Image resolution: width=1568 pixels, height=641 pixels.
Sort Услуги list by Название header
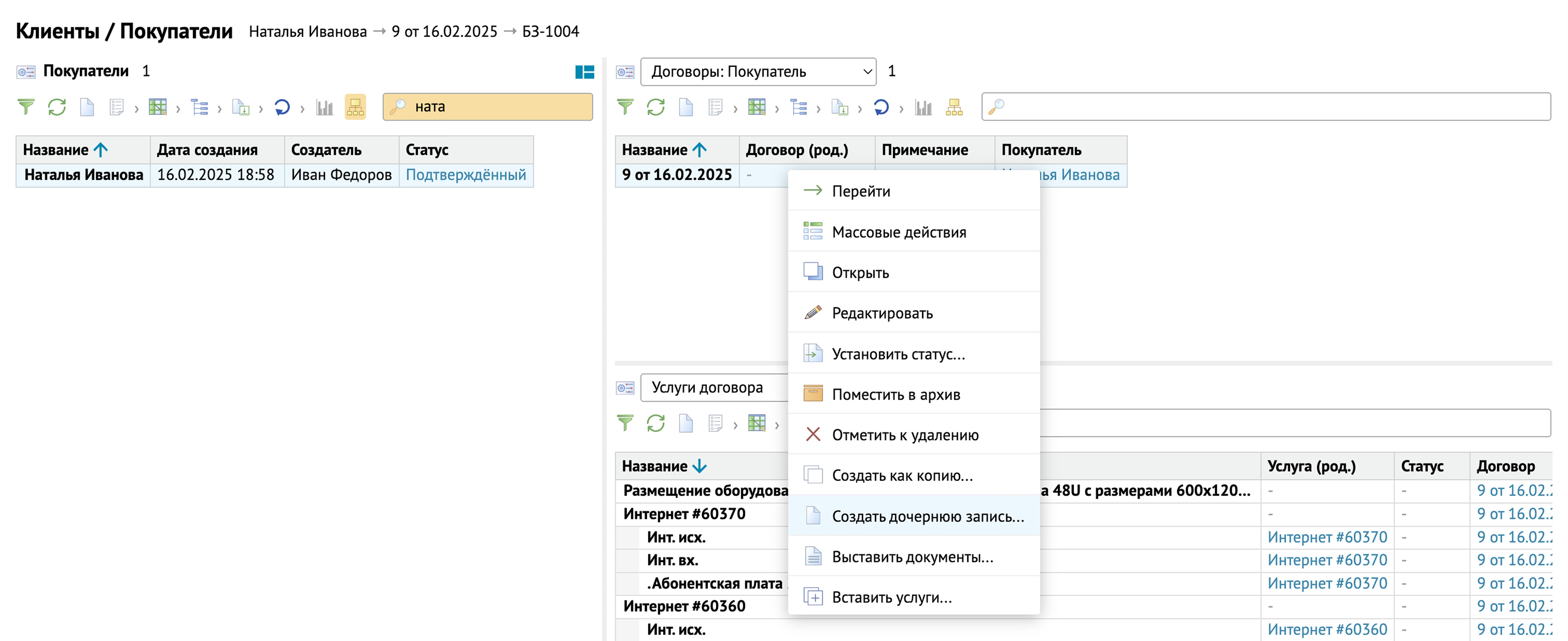coord(664,466)
